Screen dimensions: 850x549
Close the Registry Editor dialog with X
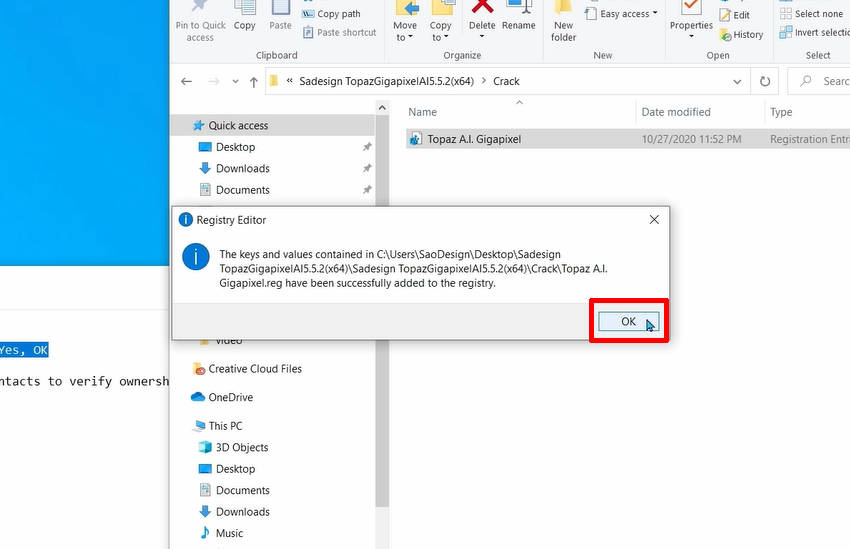(654, 219)
